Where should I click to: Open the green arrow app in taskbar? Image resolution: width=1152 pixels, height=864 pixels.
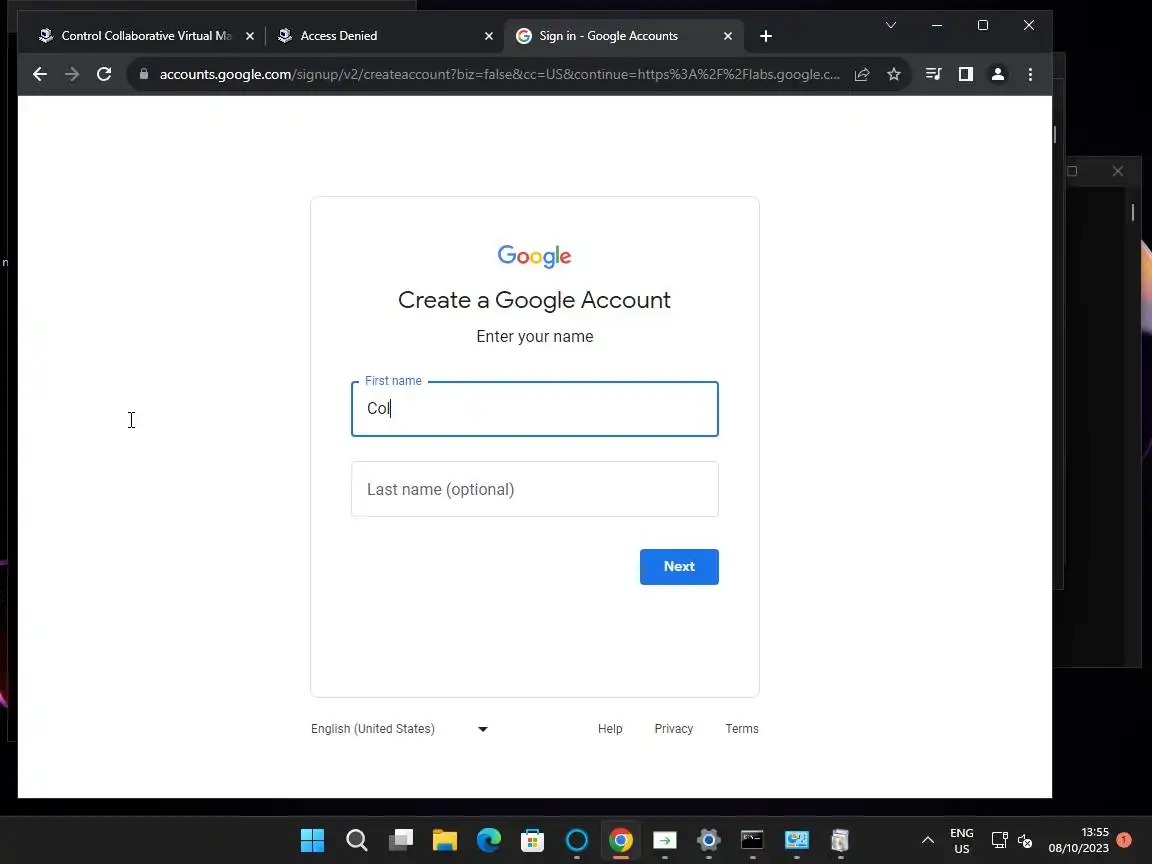pos(665,840)
